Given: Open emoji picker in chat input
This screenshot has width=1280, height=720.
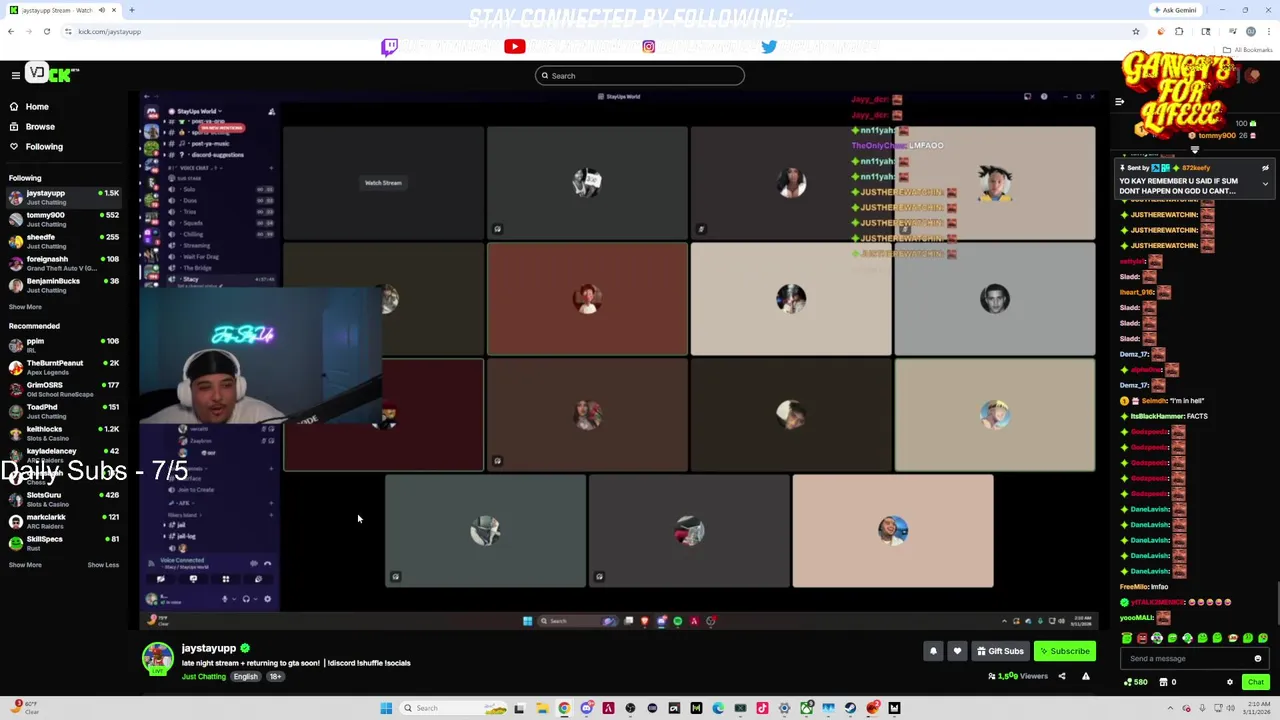Looking at the screenshot, I should [x=1258, y=658].
